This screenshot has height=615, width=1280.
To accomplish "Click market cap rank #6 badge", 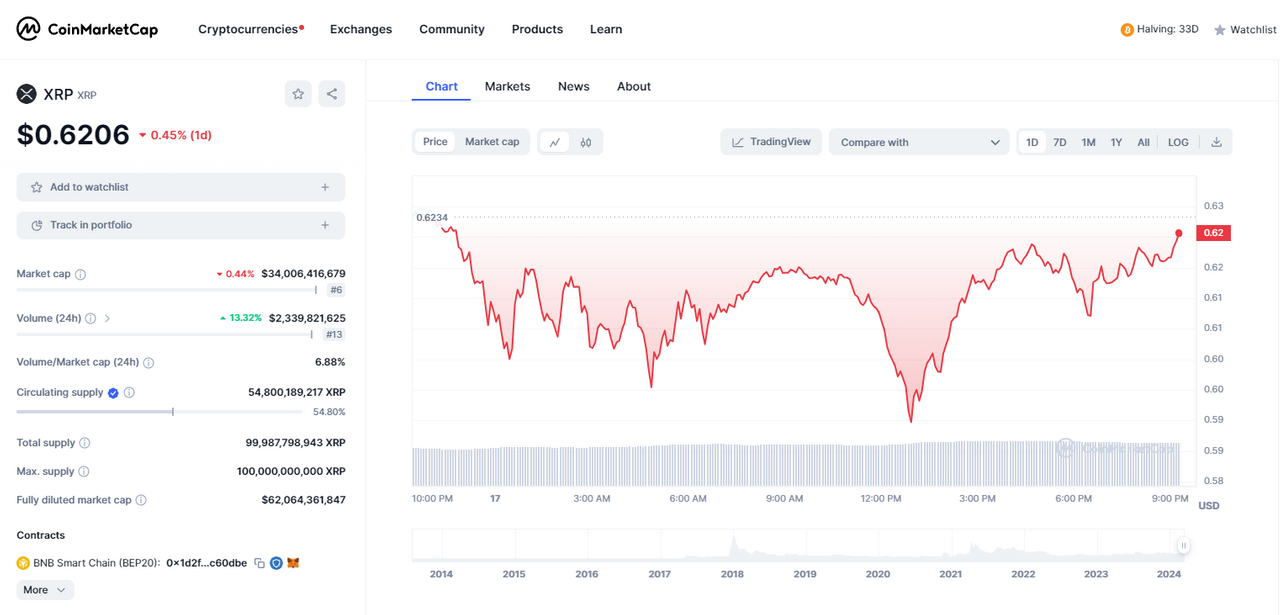I will pyautogui.click(x=336, y=290).
